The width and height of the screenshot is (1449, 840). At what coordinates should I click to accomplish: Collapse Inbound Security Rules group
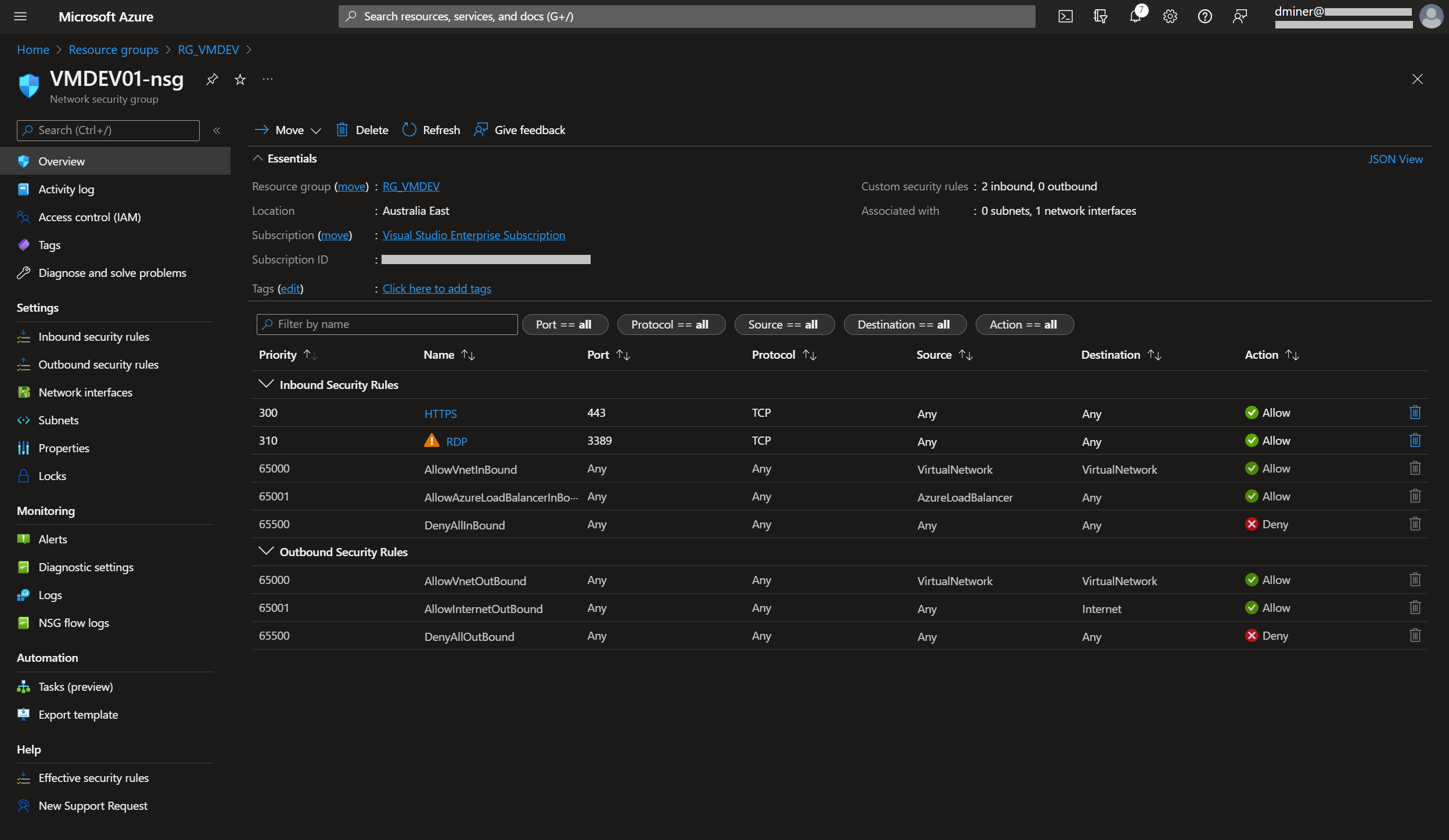pyautogui.click(x=265, y=384)
